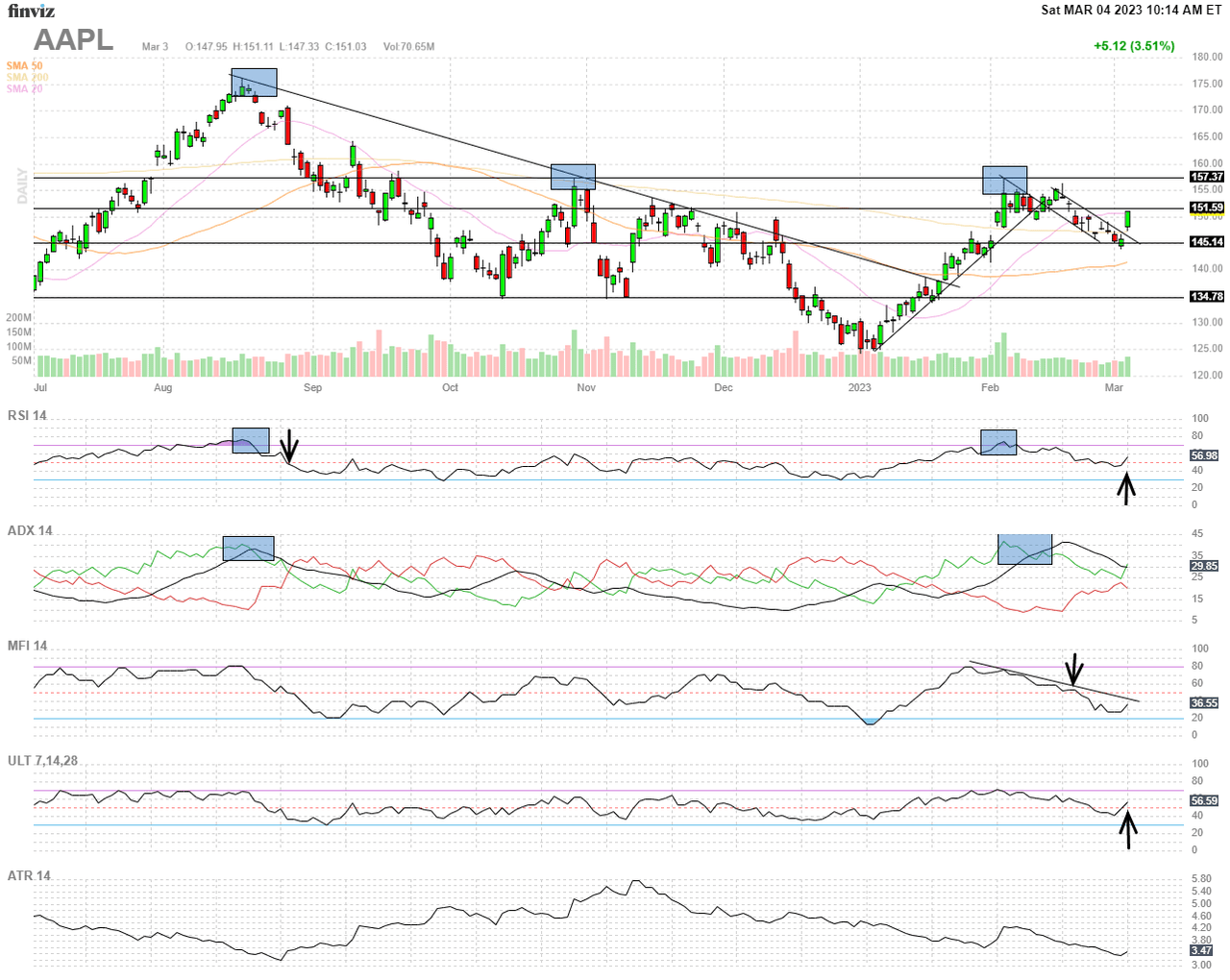Click the finviz logo
Image resolution: width=1230 pixels, height=980 pixels.
(32, 12)
